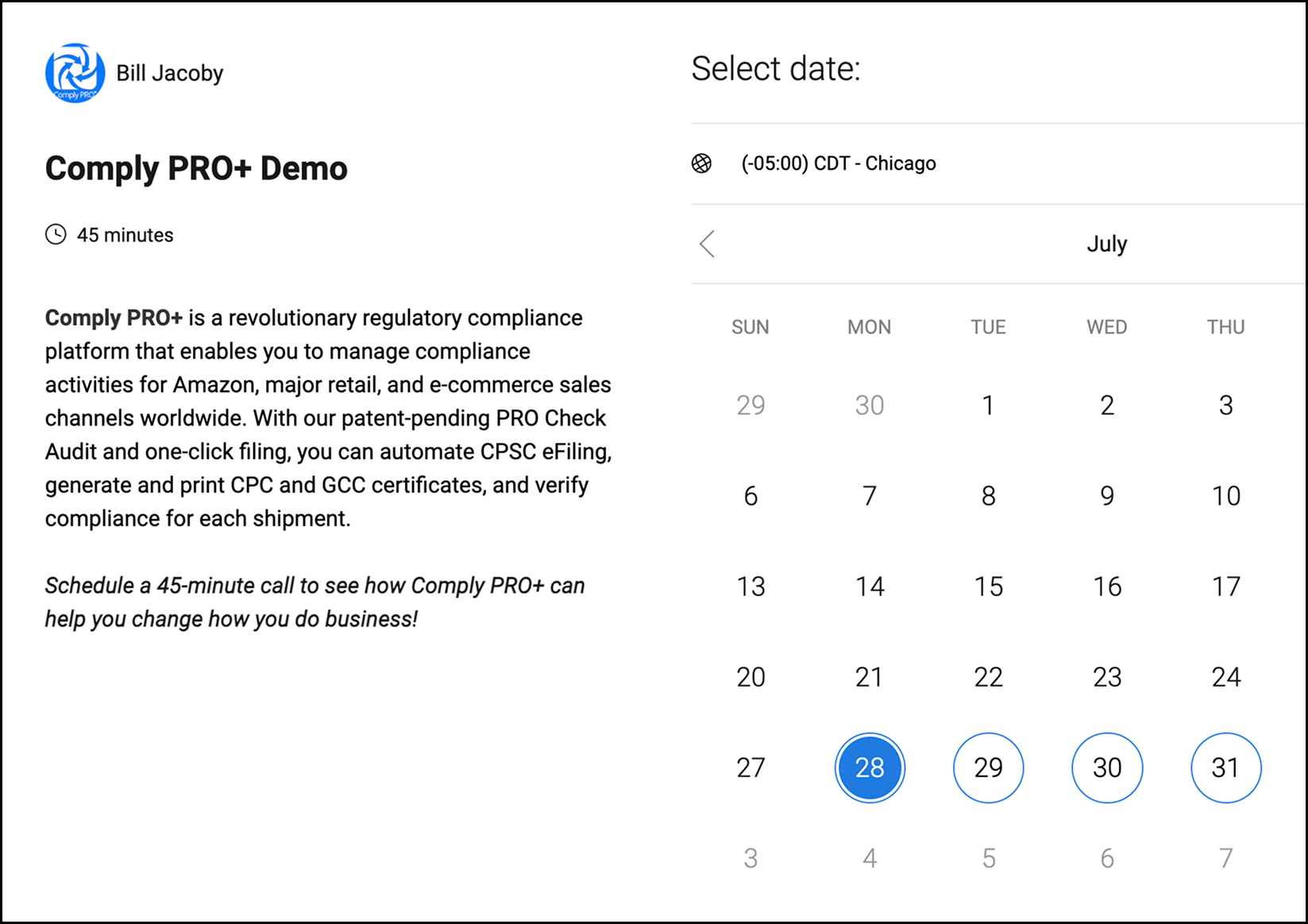Viewport: 1308px width, 924px height.
Task: Click the Comply PRO logo avatar
Action: 75,73
